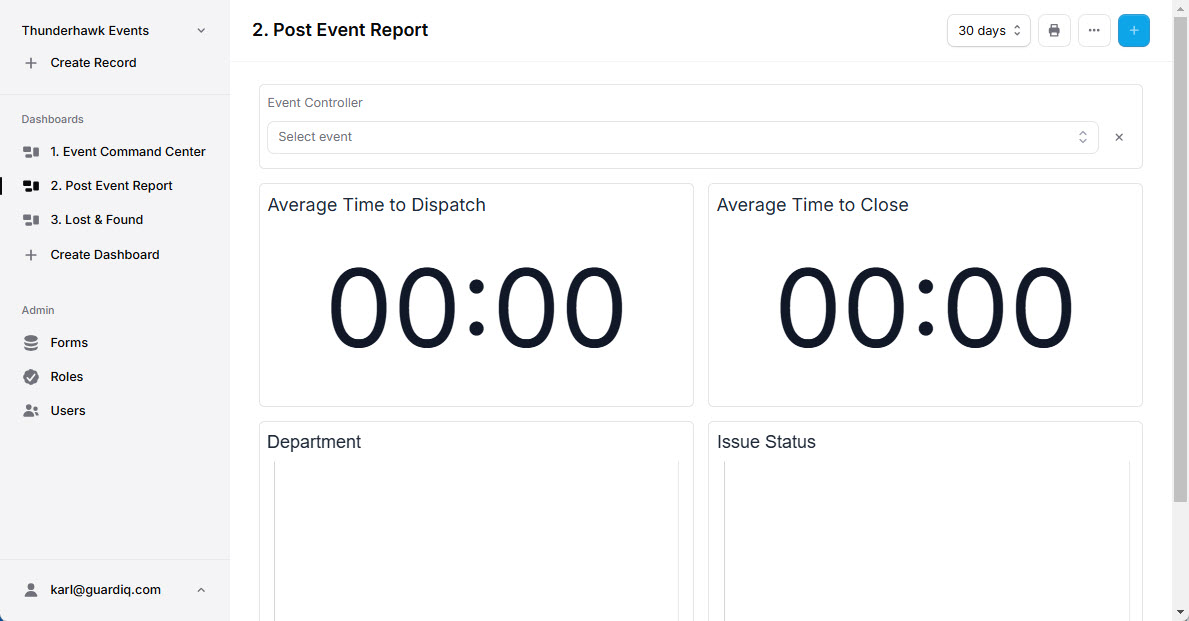Screen dimensions: 1189x621
Task: Click the Thunderhawk Events workspace name
Action: [x=85, y=30]
